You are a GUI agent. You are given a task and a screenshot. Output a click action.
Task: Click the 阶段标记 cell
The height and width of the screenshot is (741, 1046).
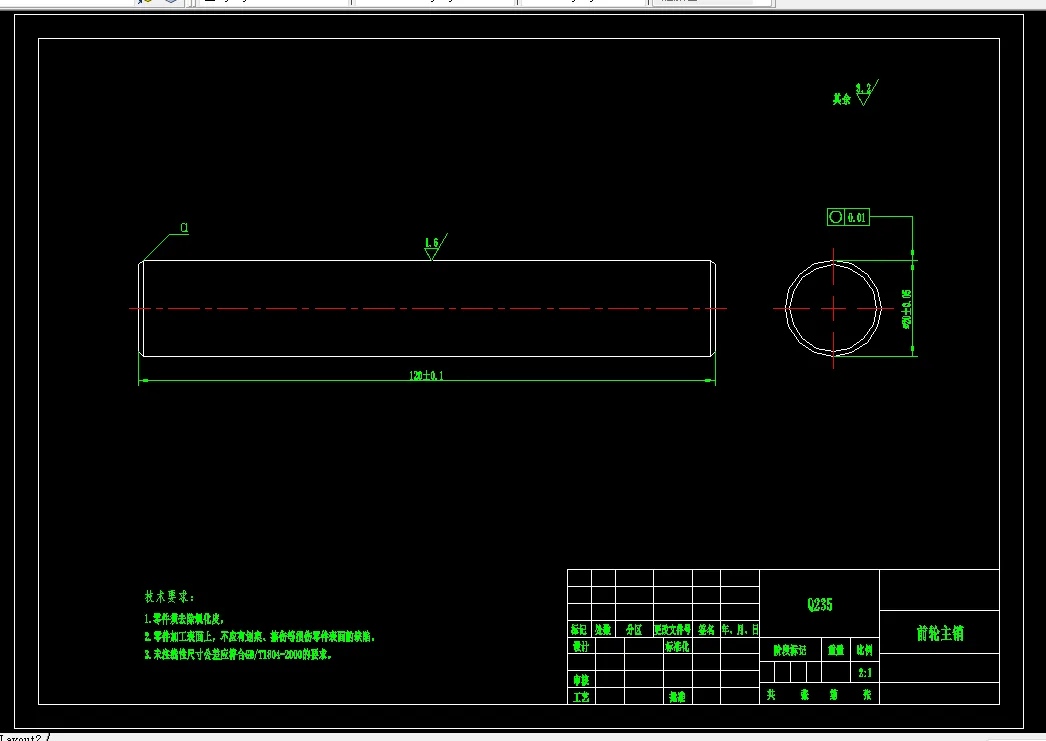point(790,650)
